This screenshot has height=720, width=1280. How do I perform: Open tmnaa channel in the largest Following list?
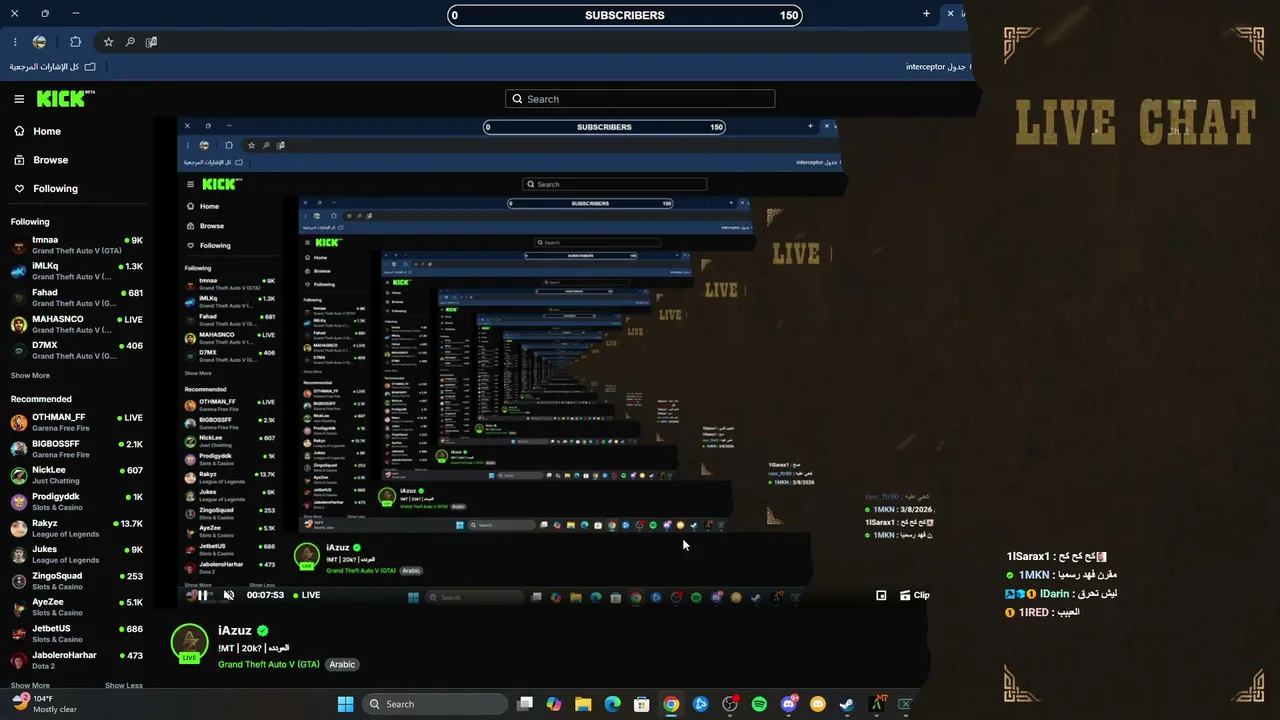[x=77, y=245]
